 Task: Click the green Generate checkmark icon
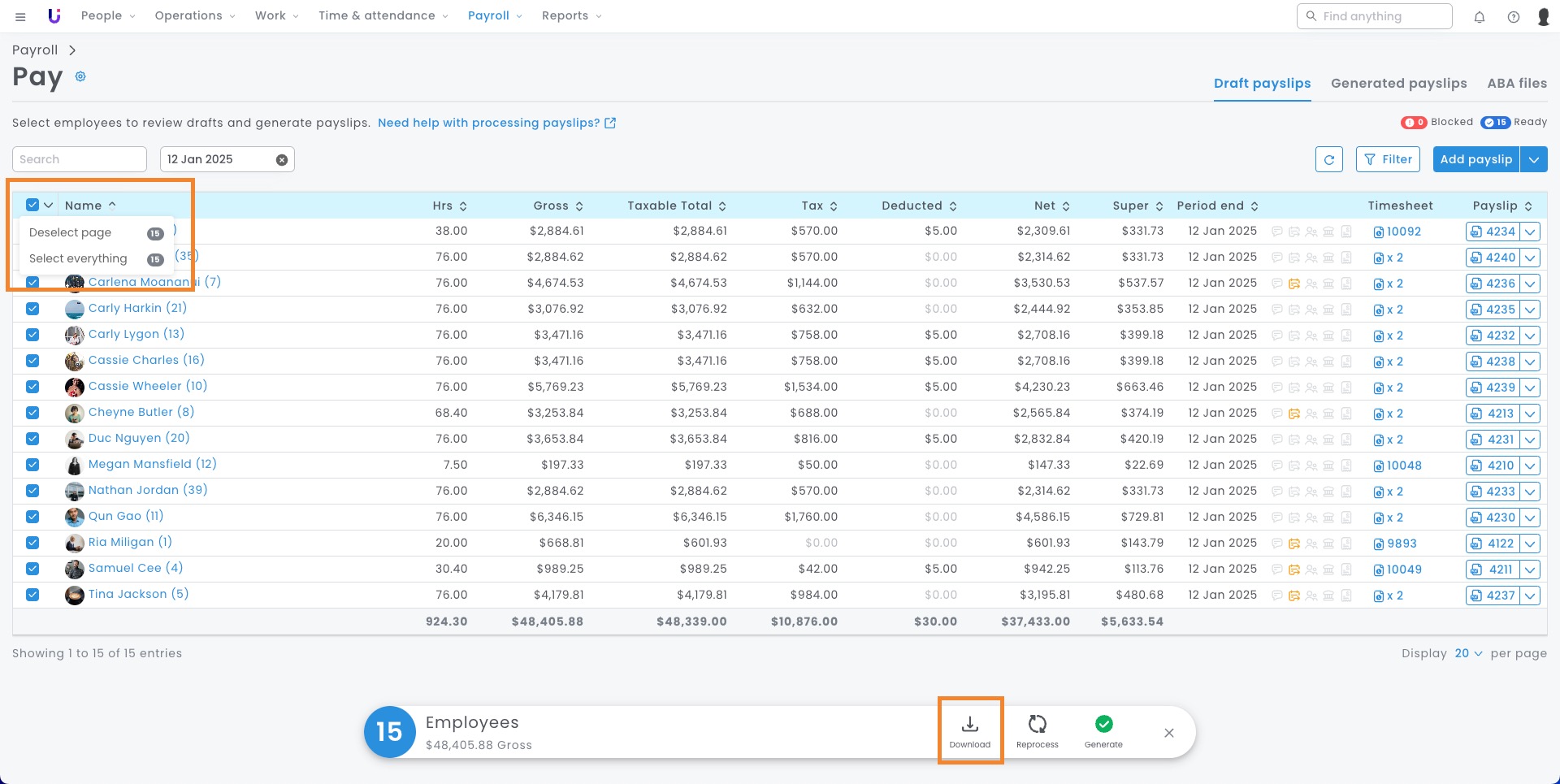[x=1103, y=724]
